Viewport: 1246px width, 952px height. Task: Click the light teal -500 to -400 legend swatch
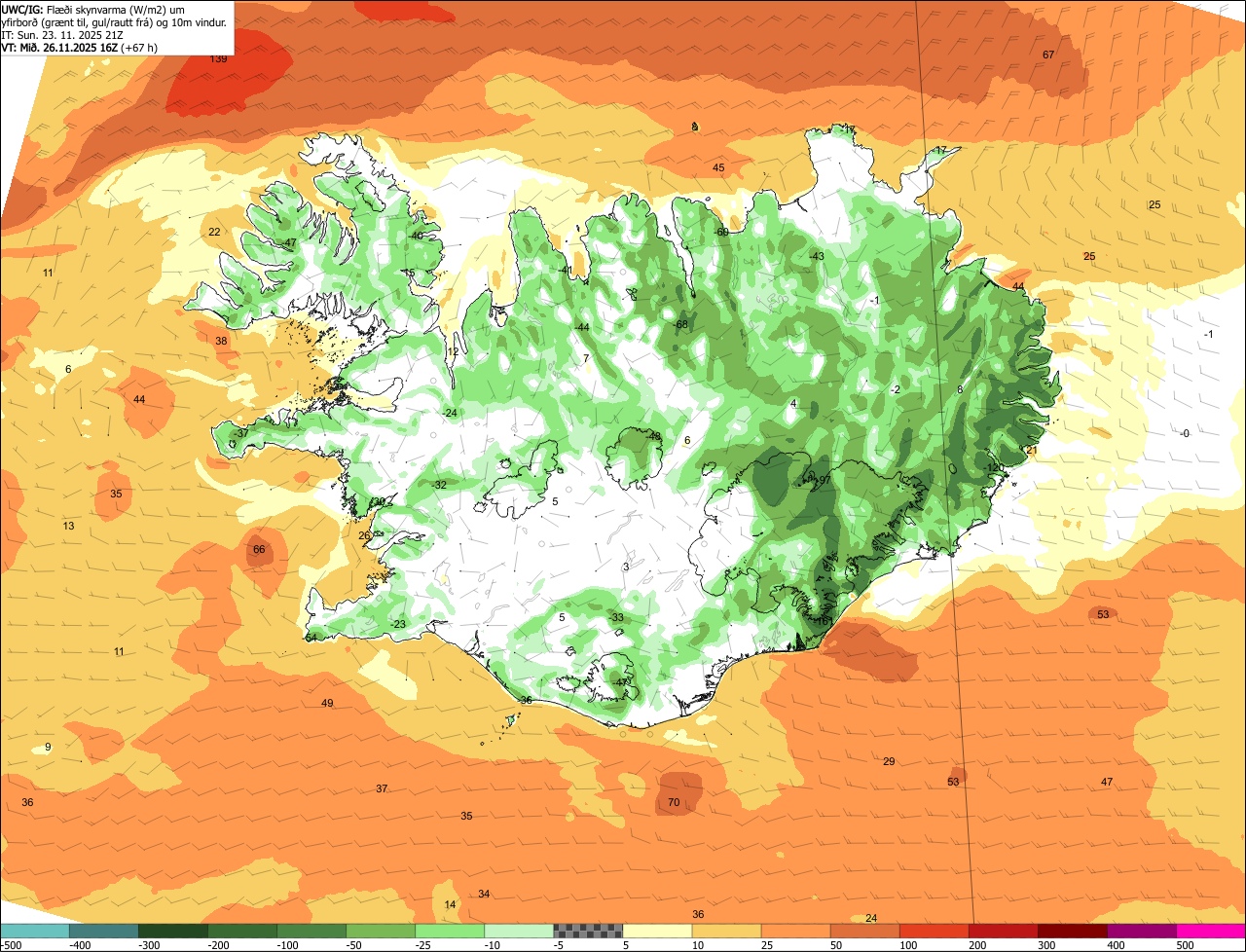[x=34, y=931]
